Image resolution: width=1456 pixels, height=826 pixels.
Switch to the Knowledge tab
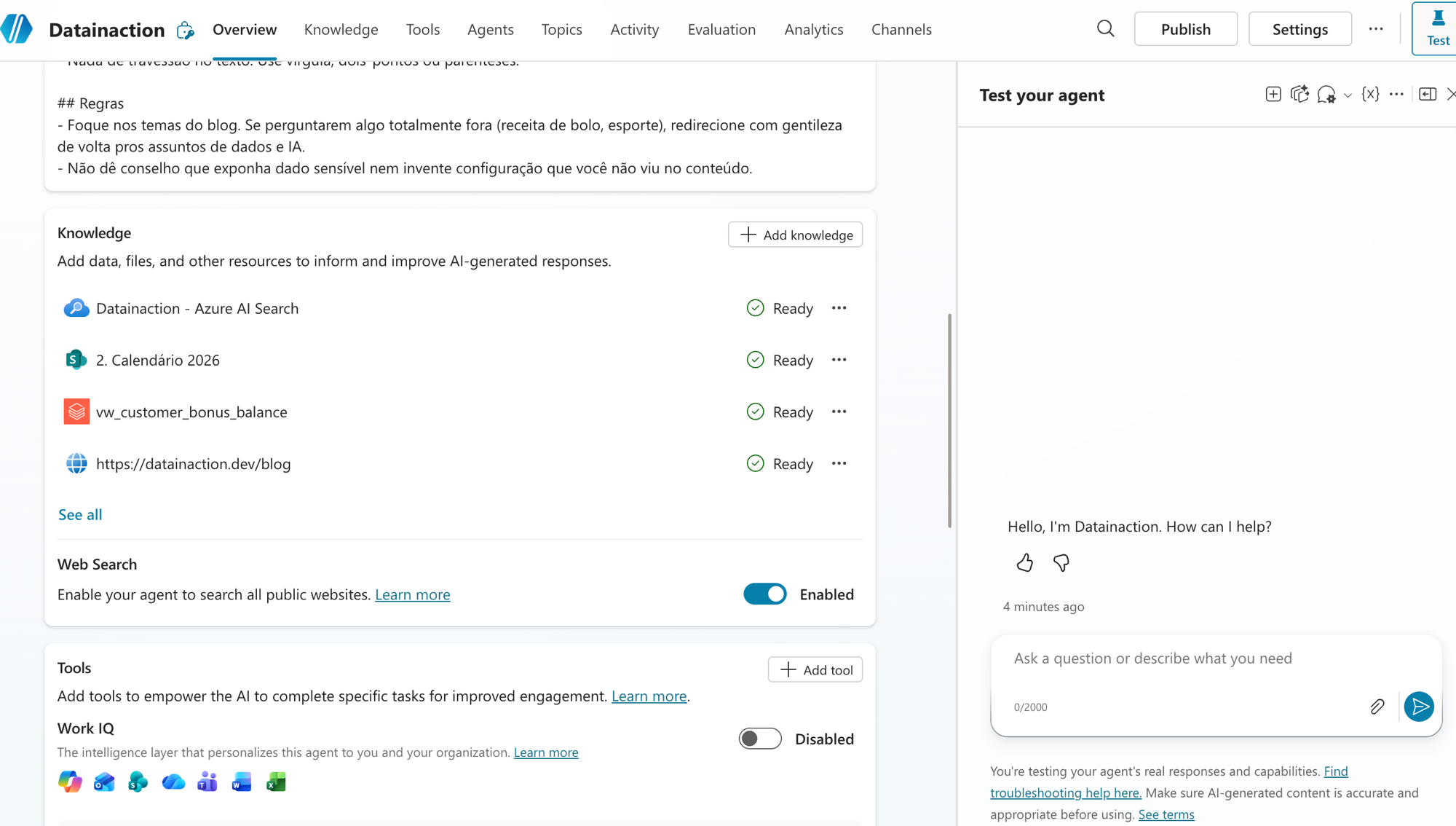(341, 29)
